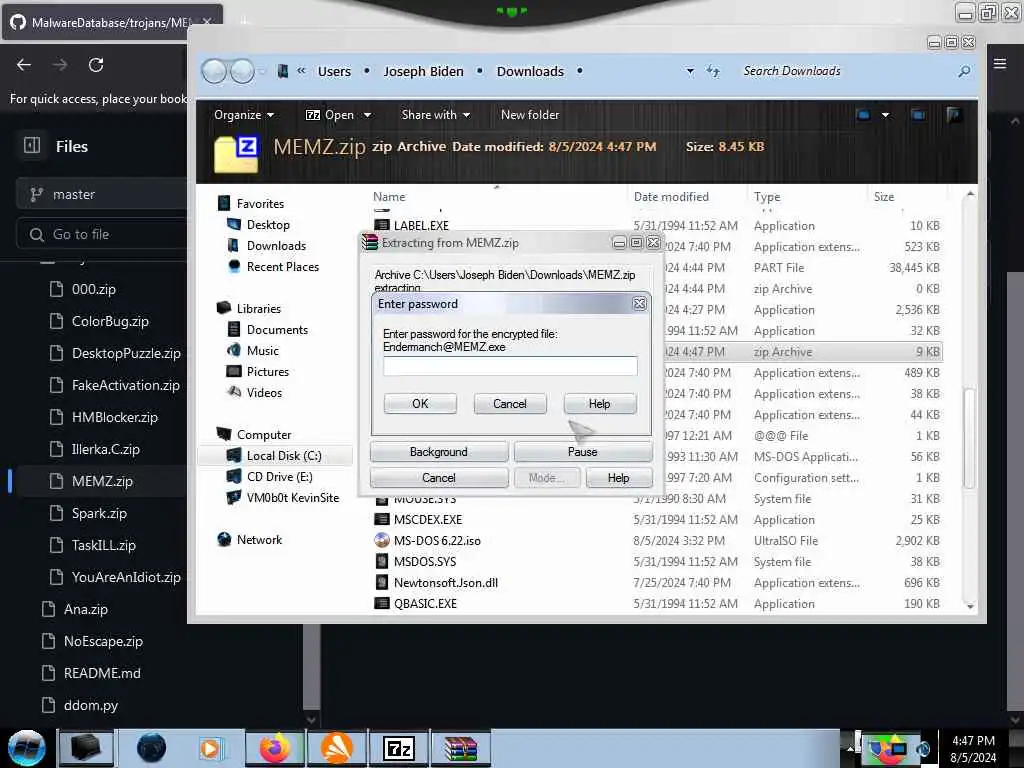Click the browser back arrow
1024x768 pixels.
24,65
